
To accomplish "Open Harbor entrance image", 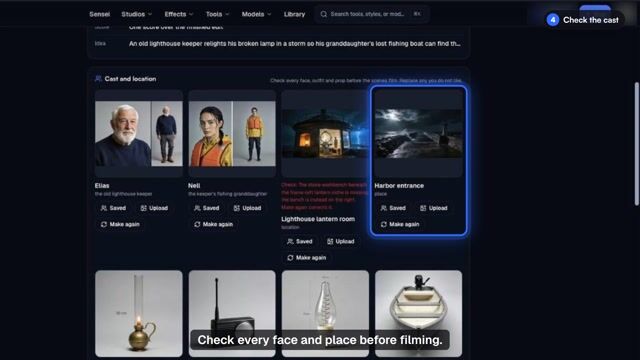I will (x=418, y=133).
